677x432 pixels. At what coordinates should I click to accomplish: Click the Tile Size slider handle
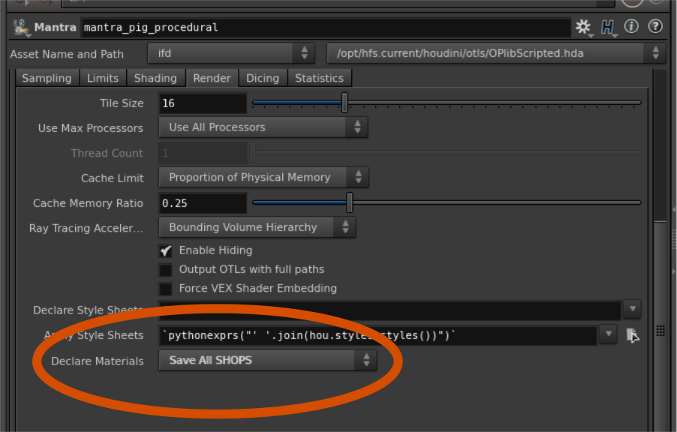click(345, 103)
